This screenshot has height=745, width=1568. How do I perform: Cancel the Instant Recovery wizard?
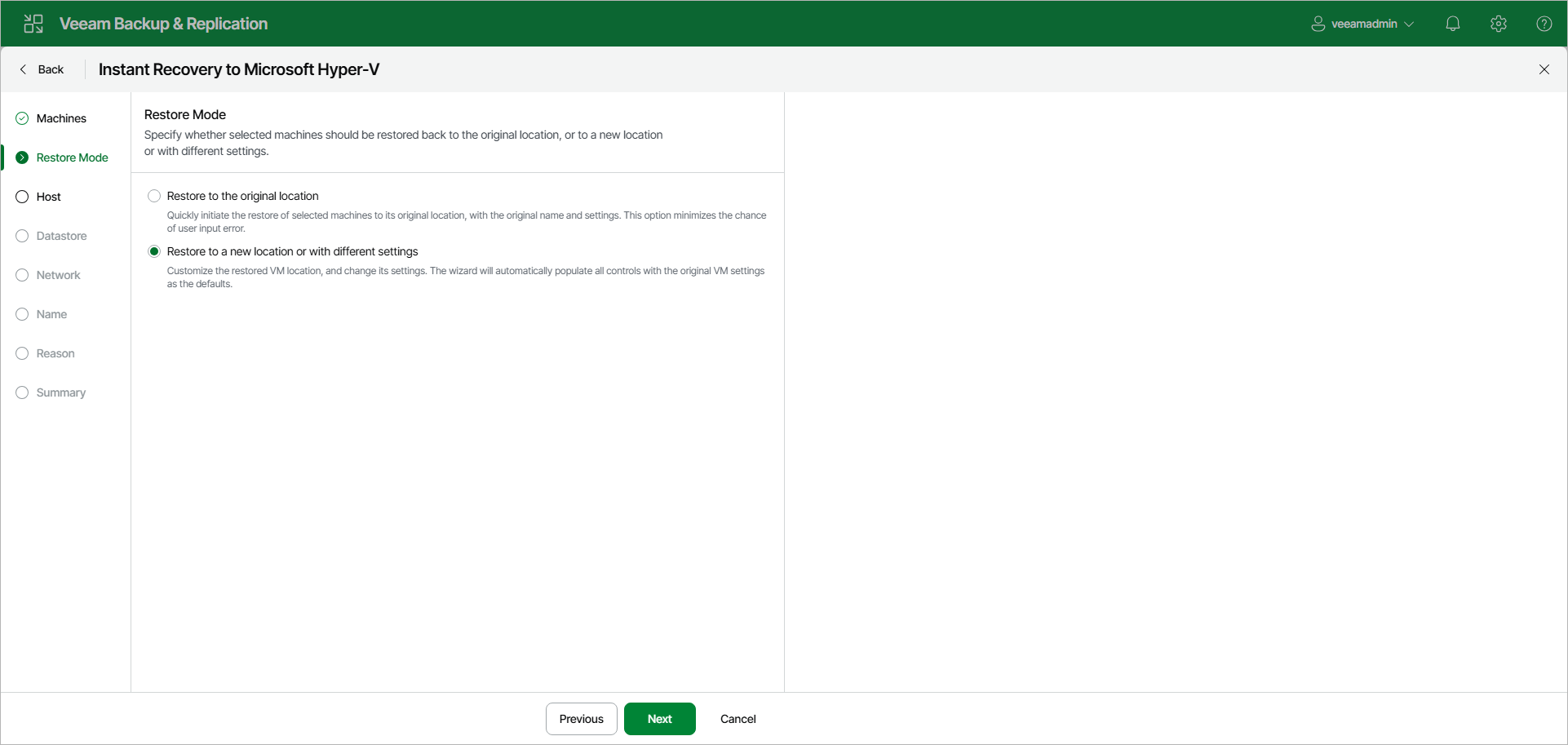point(737,719)
